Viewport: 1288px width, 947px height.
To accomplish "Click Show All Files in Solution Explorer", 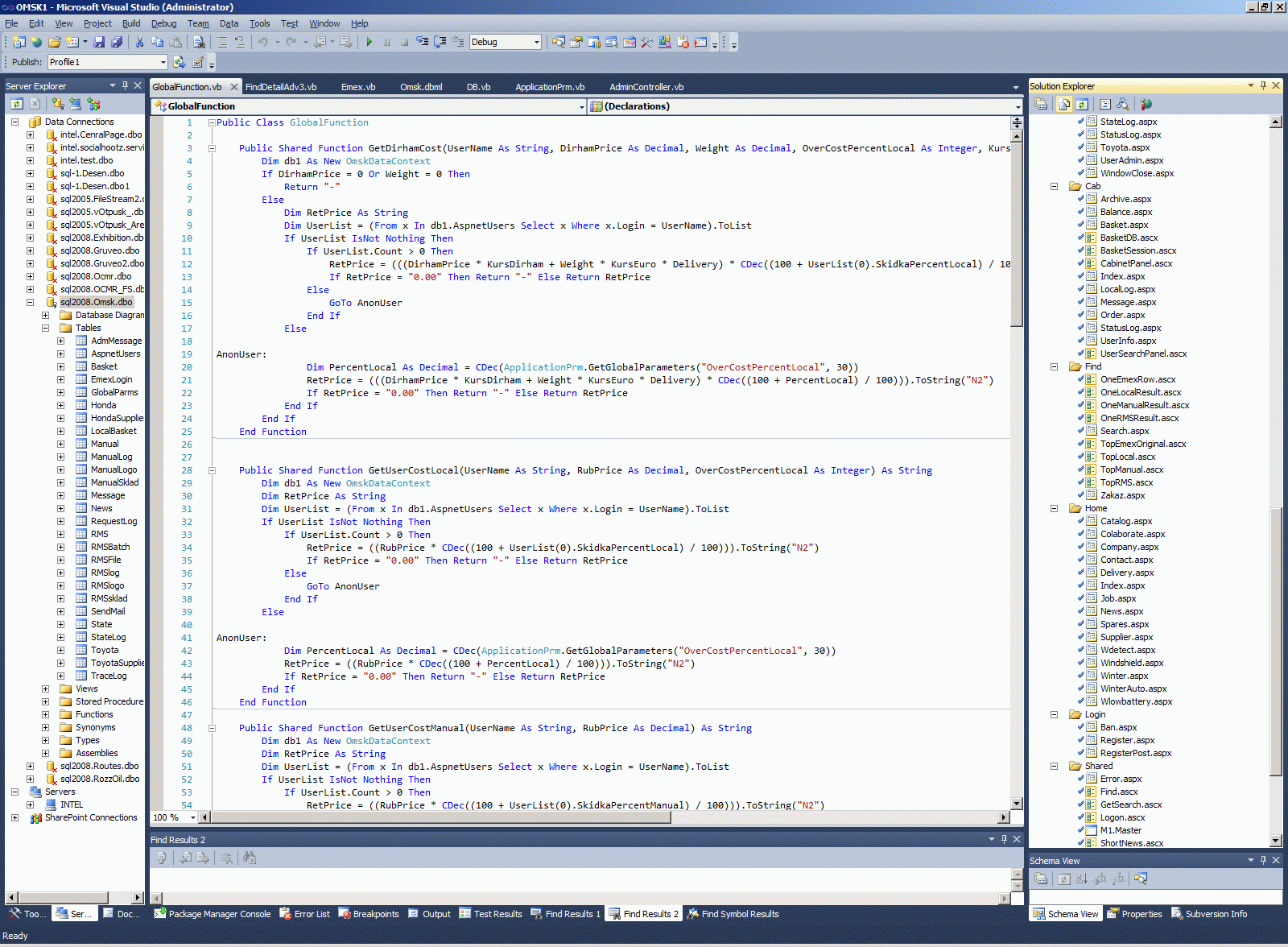I will pyautogui.click(x=1063, y=104).
